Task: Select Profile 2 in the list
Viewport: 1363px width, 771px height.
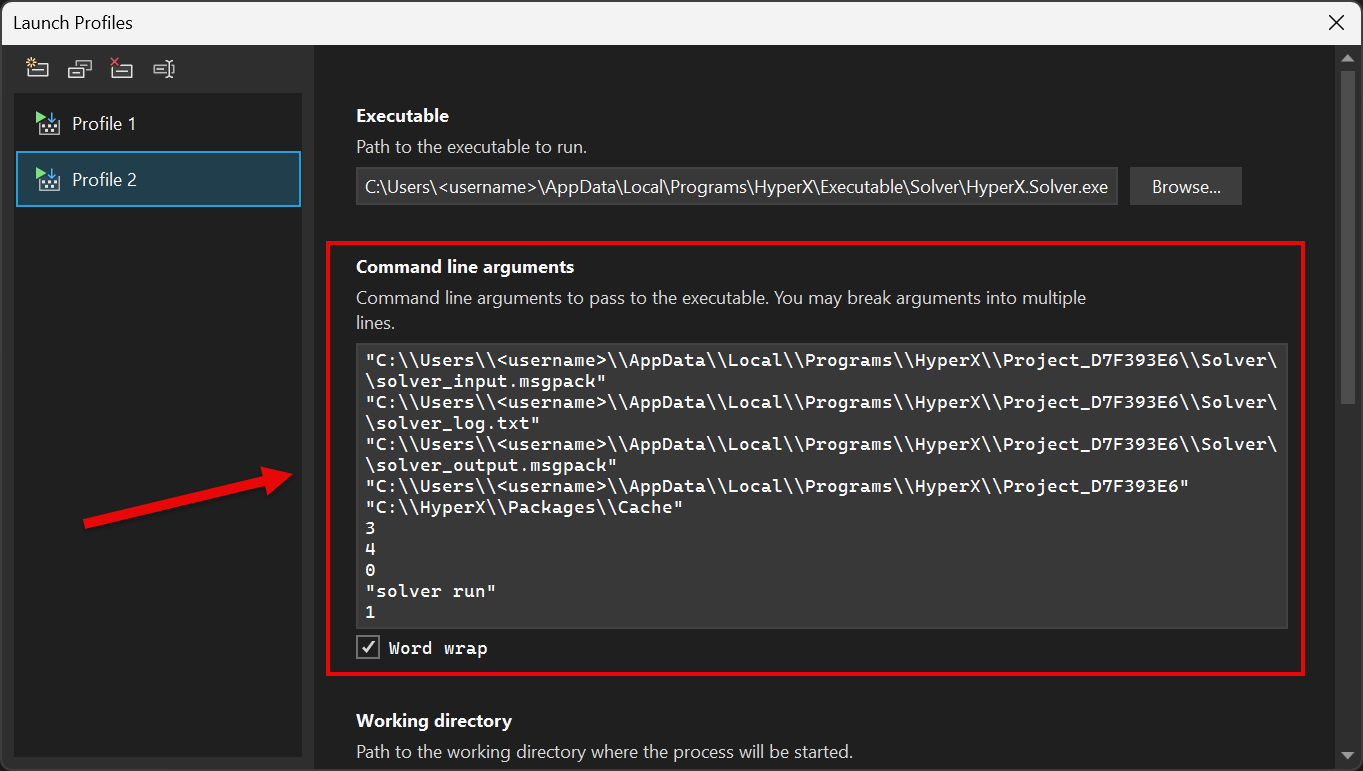Action: [159, 179]
